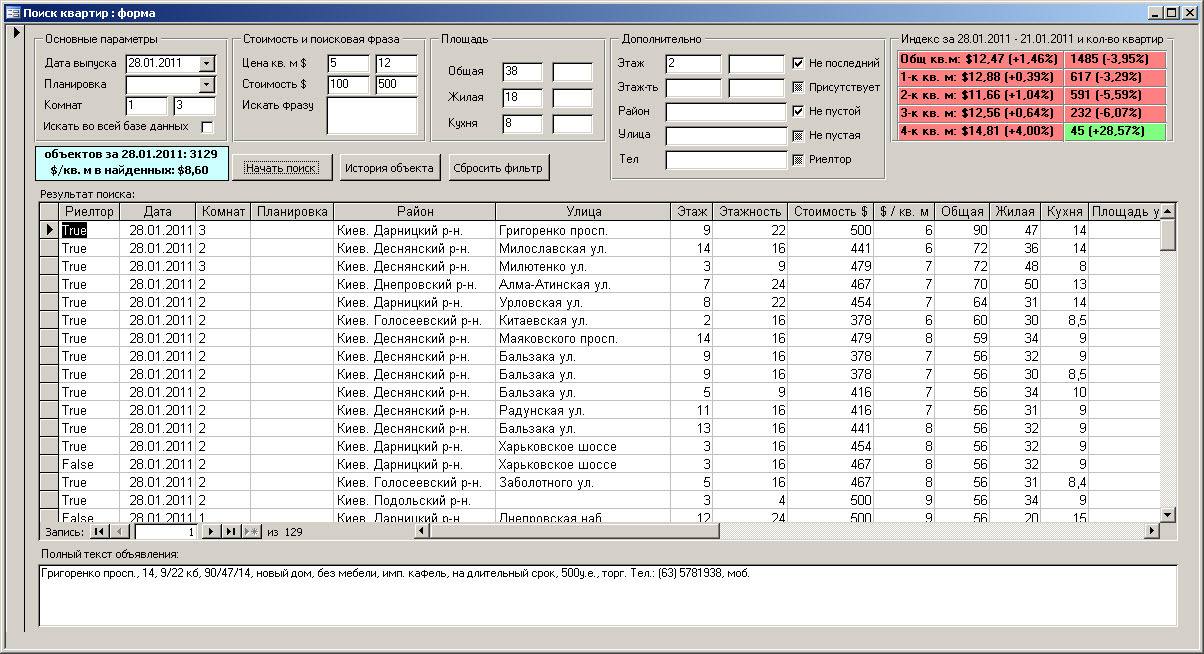Click the index cell '1485 (-3,95%)'
1204x654 pixels.
pos(1114,60)
